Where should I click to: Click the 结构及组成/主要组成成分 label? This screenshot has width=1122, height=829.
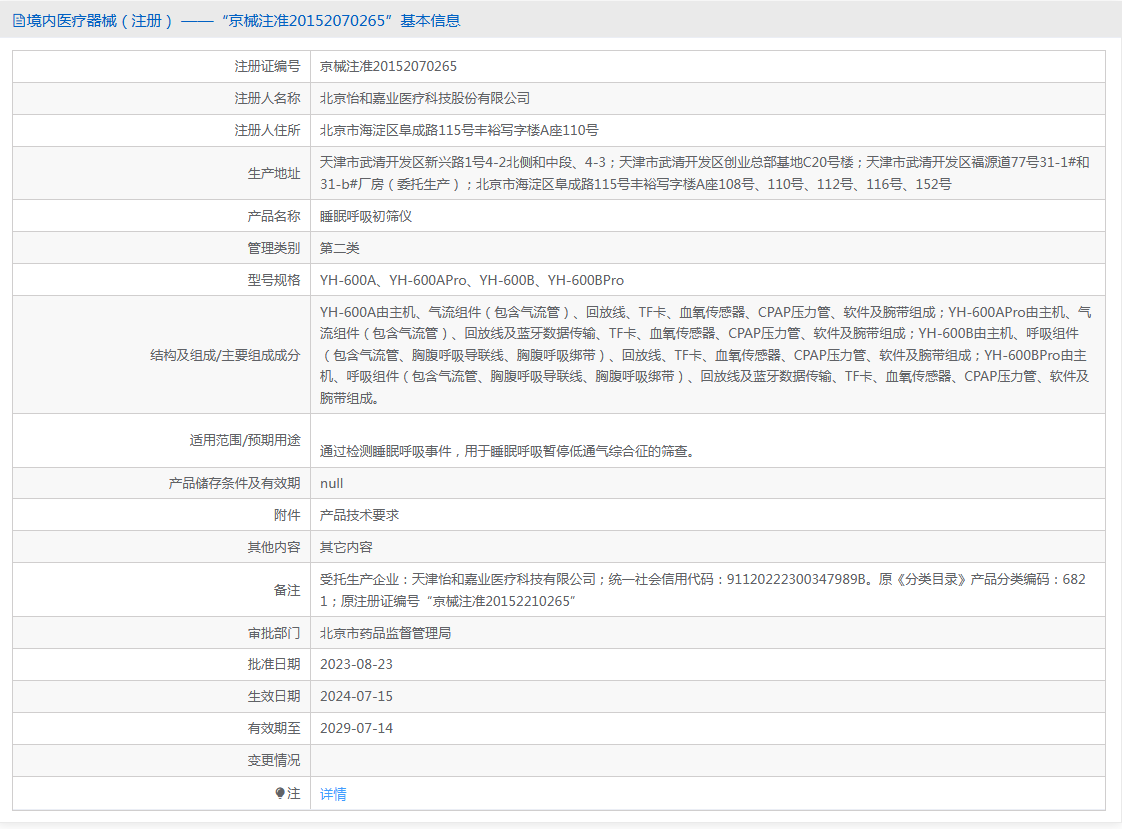pos(225,355)
